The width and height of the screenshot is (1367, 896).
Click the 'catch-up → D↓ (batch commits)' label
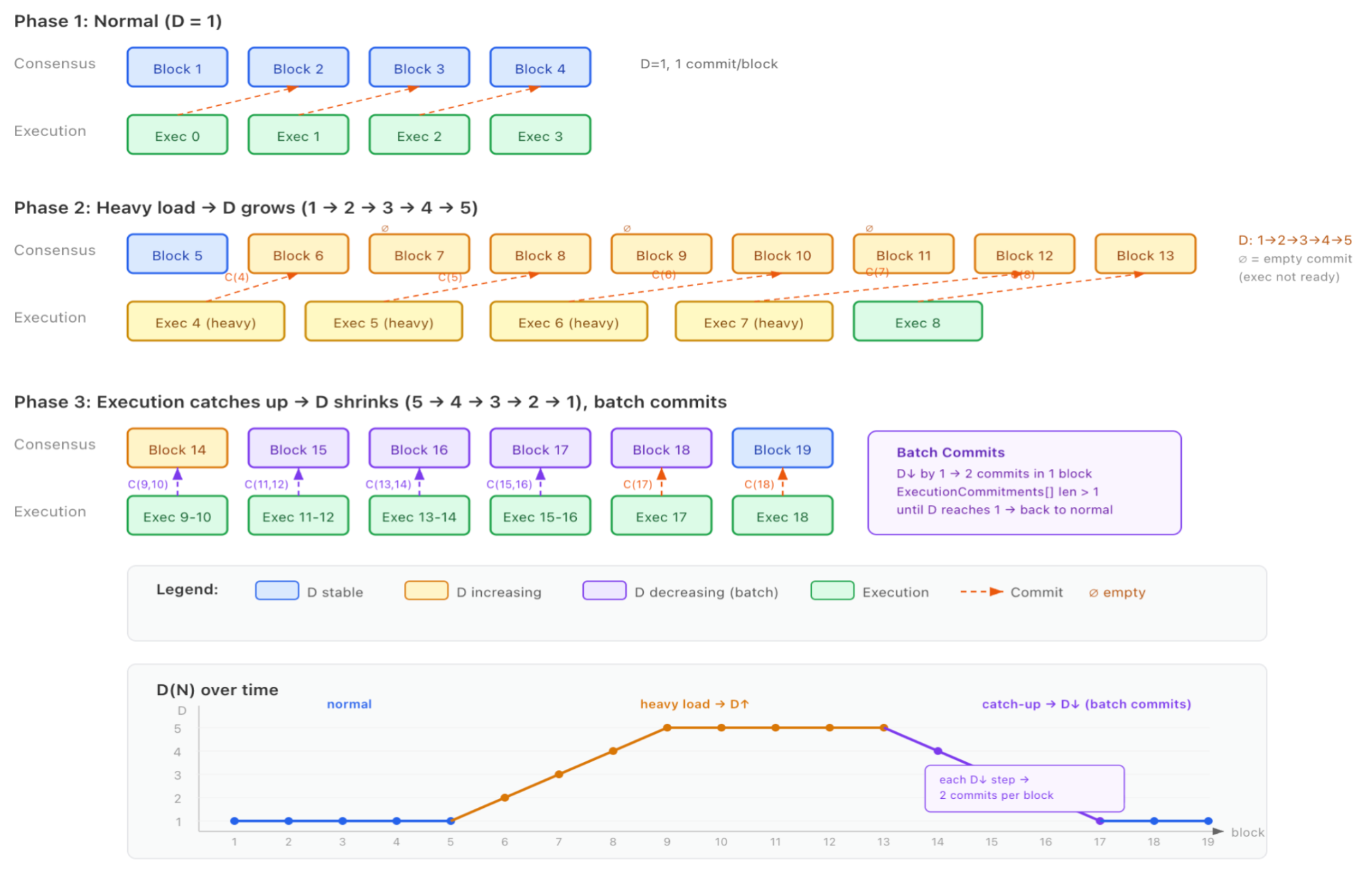(1086, 704)
